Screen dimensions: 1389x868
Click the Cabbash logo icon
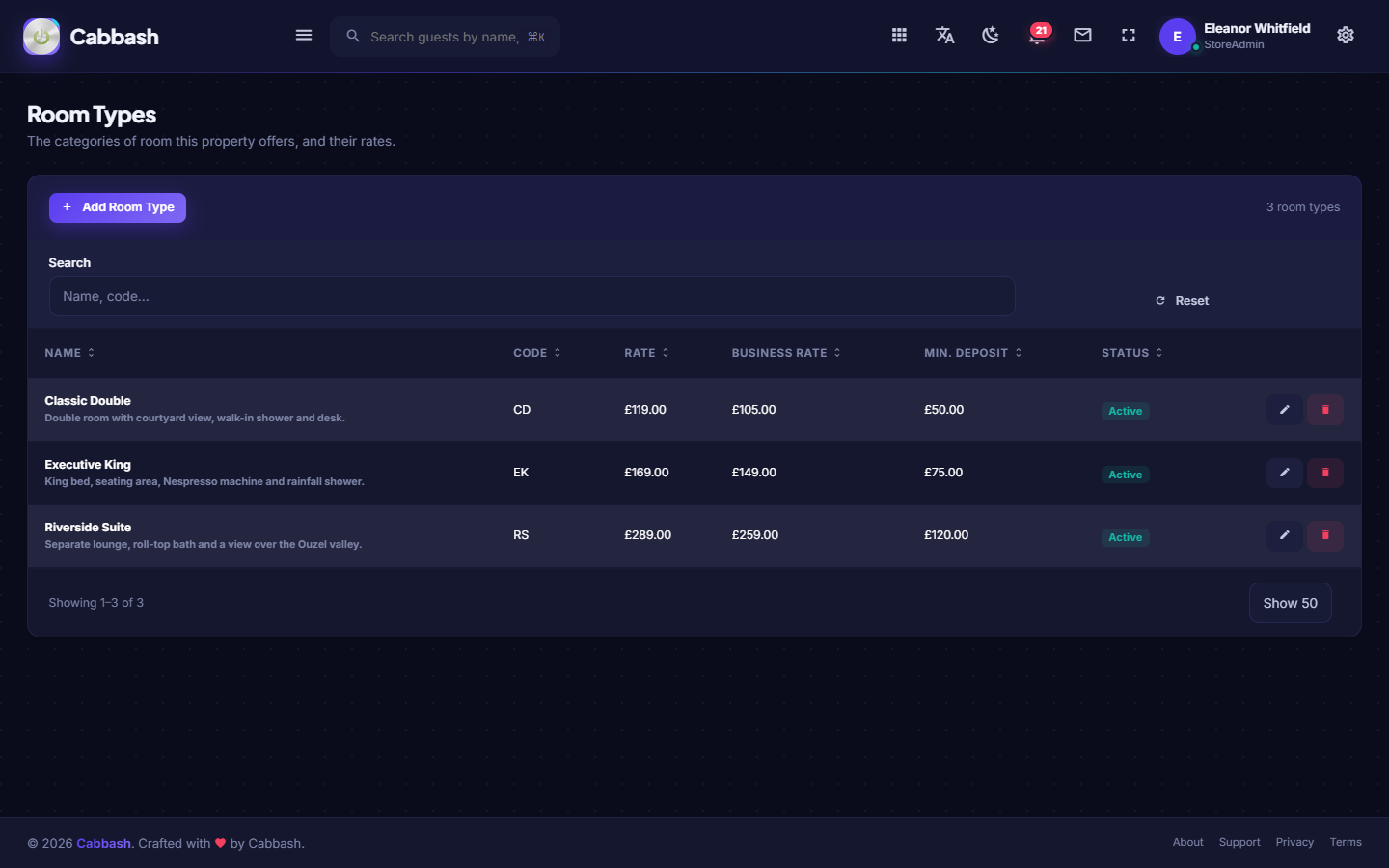(x=41, y=37)
